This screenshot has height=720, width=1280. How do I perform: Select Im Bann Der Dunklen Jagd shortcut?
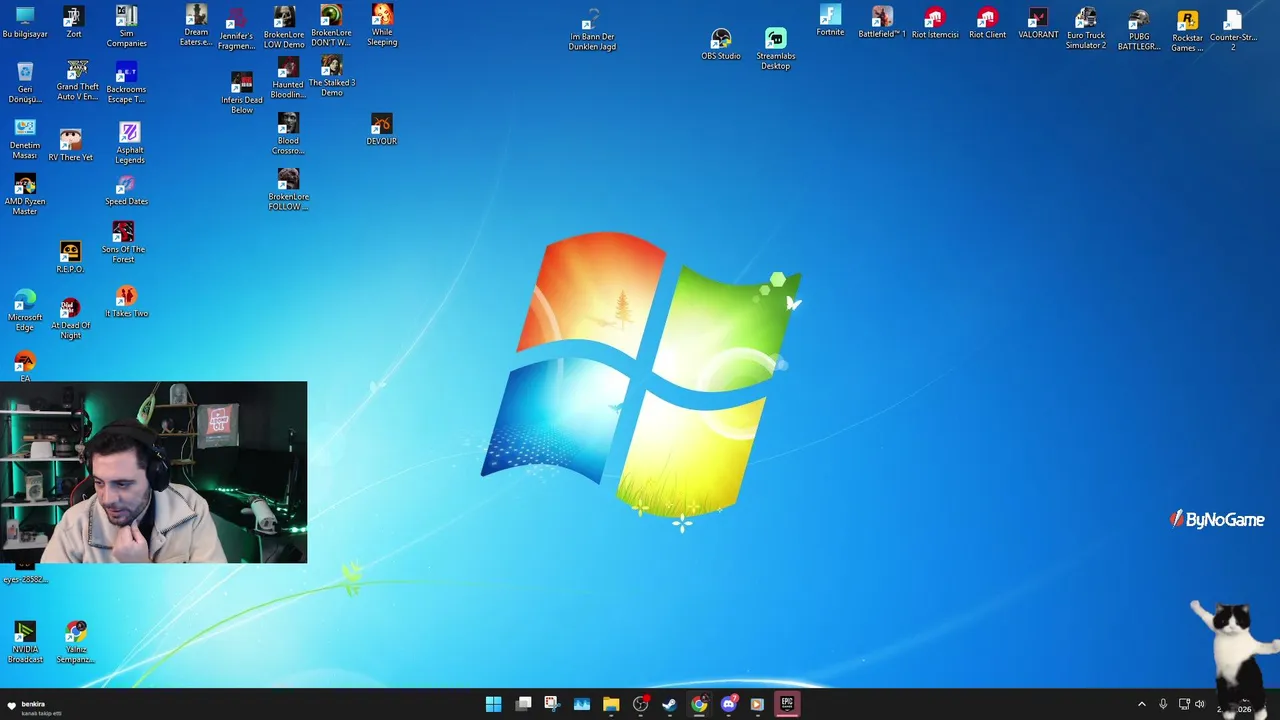(x=592, y=30)
